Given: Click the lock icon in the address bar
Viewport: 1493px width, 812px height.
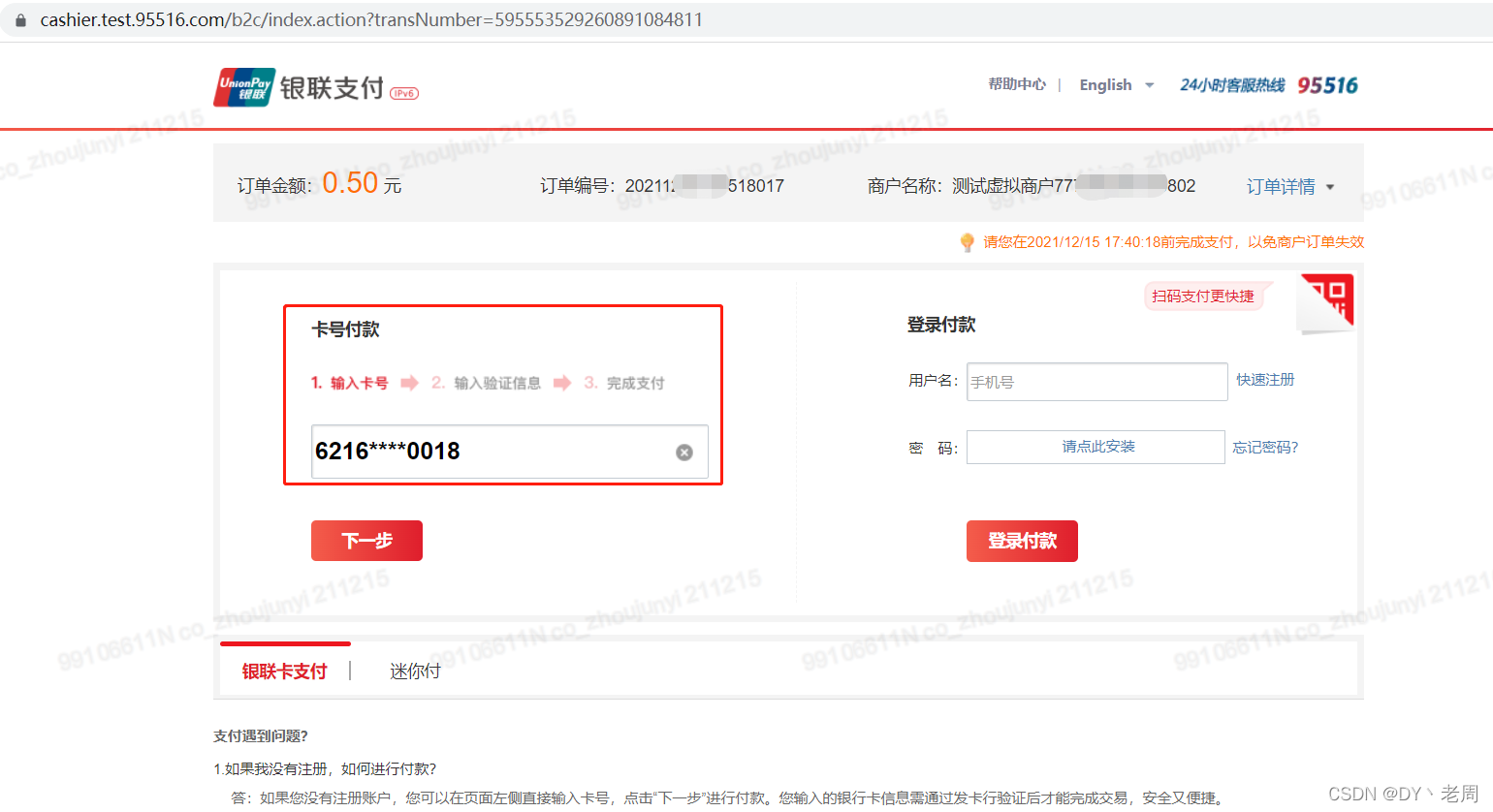Looking at the screenshot, I should tap(20, 19).
